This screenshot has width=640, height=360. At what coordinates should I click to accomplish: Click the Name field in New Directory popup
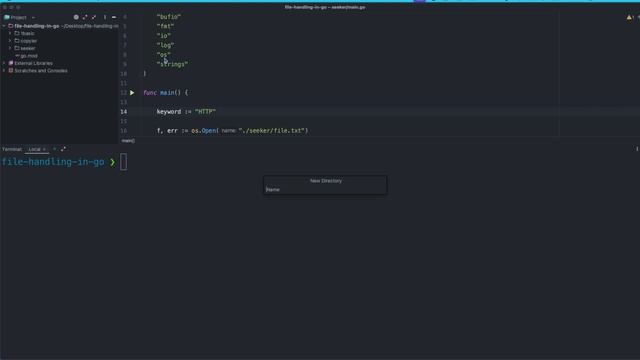[325, 189]
